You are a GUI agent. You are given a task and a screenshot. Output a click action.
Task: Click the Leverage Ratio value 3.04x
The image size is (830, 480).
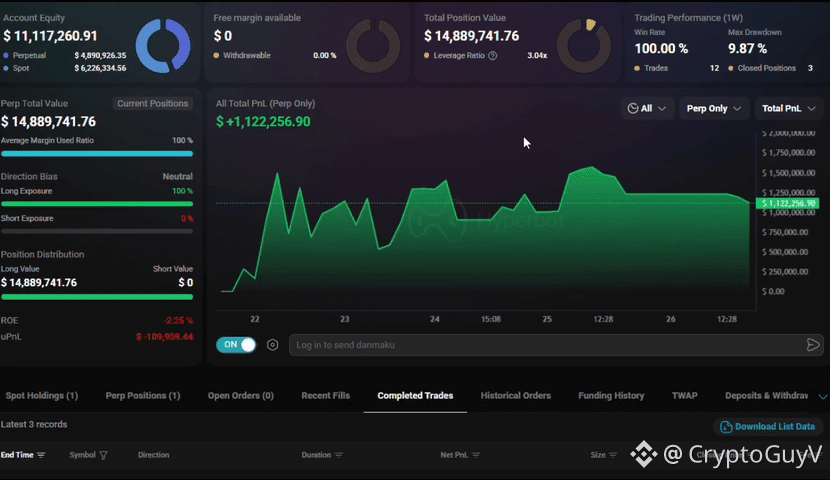pos(537,56)
